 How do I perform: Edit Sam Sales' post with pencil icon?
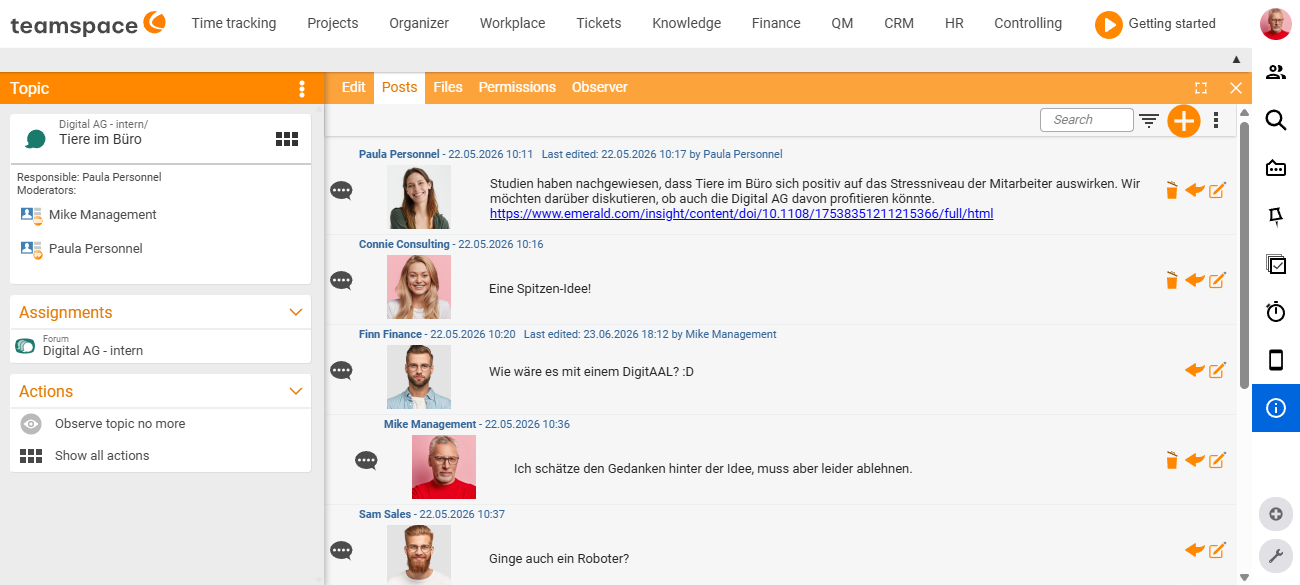point(1217,550)
